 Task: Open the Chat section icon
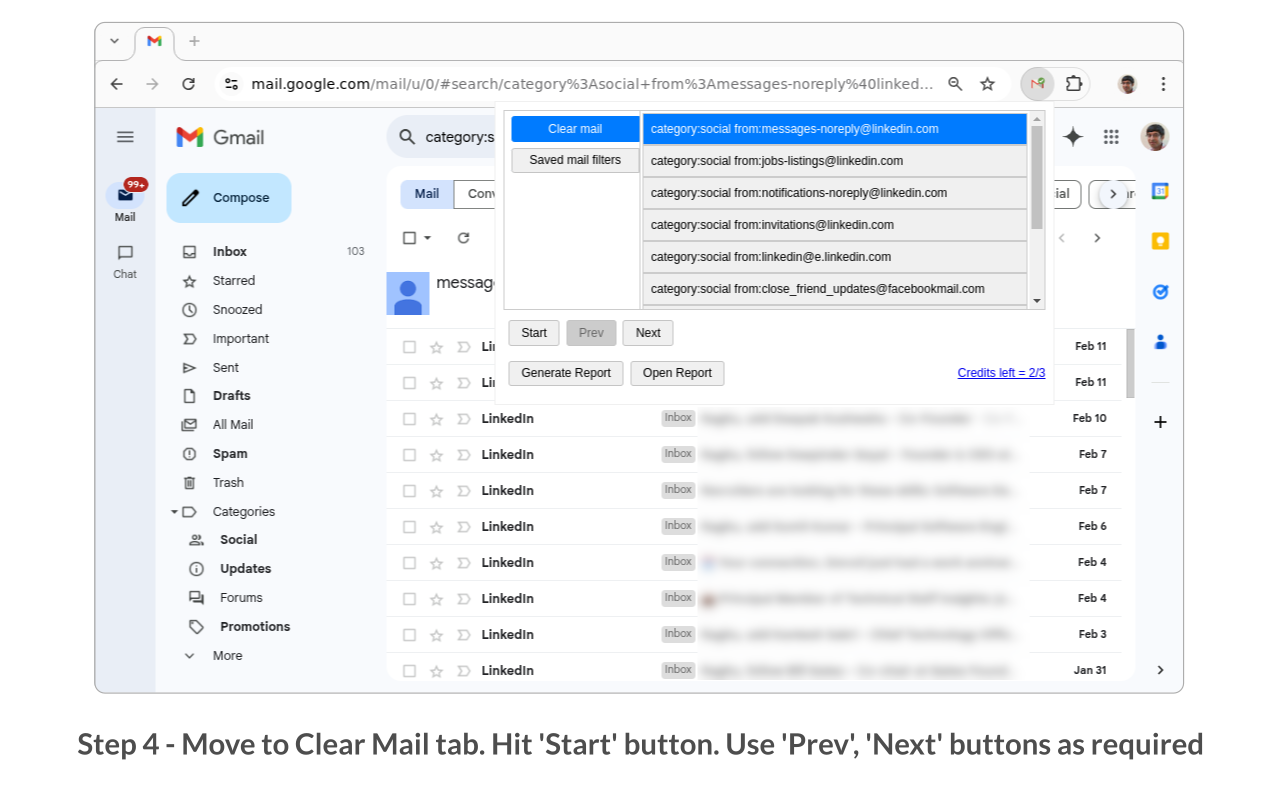[125, 253]
